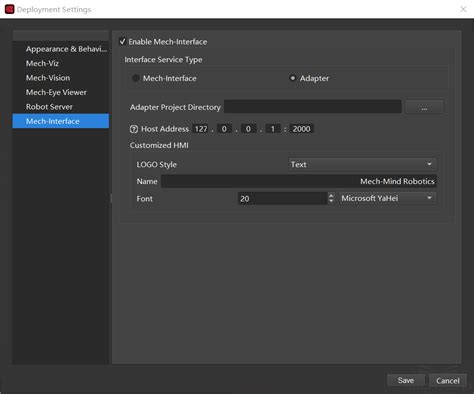
Task: Click the Host Address help question icon
Action: (134, 129)
